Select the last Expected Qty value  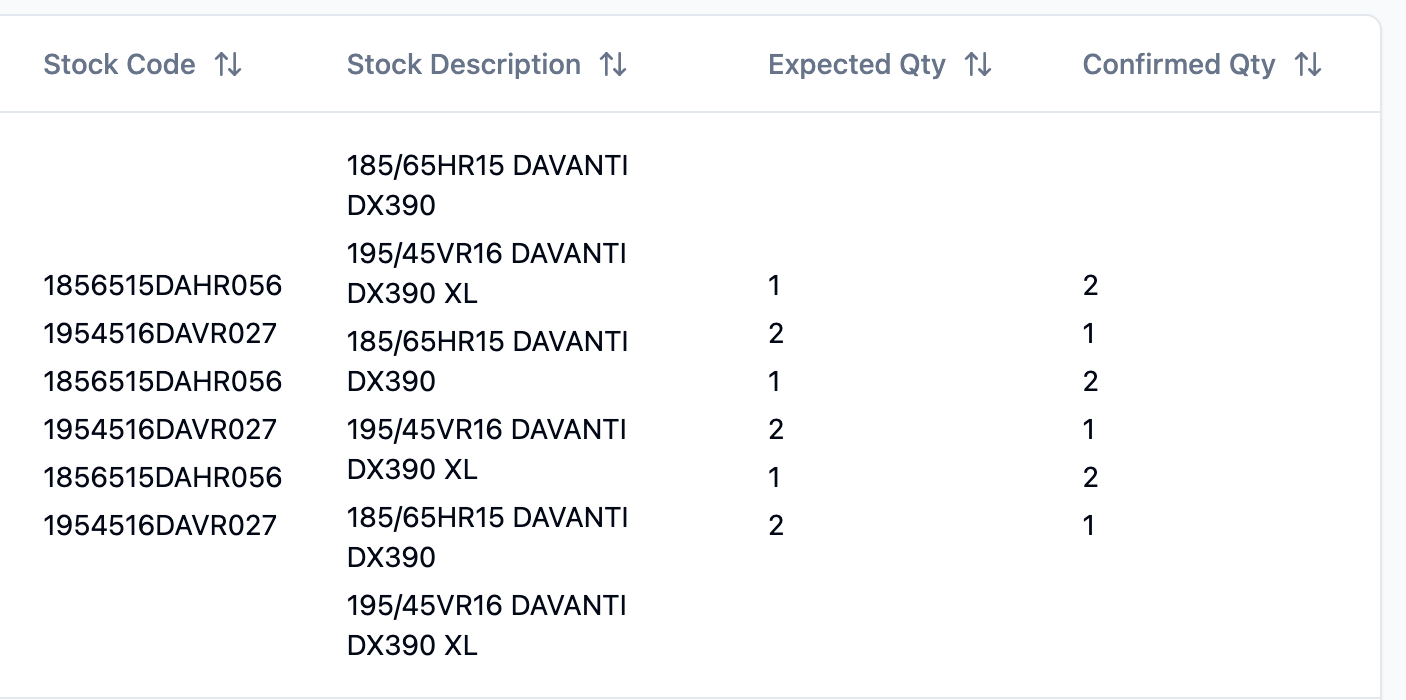[x=776, y=526]
